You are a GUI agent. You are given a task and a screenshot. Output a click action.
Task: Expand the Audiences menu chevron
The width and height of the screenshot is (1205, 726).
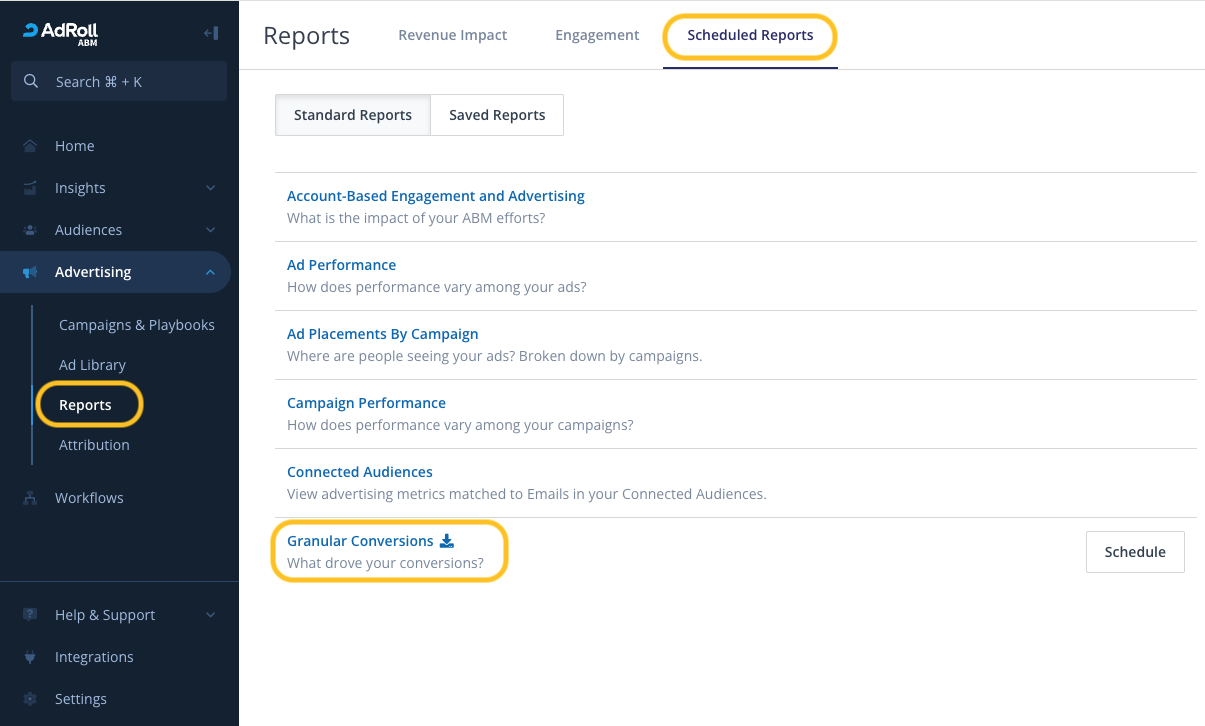(x=210, y=230)
